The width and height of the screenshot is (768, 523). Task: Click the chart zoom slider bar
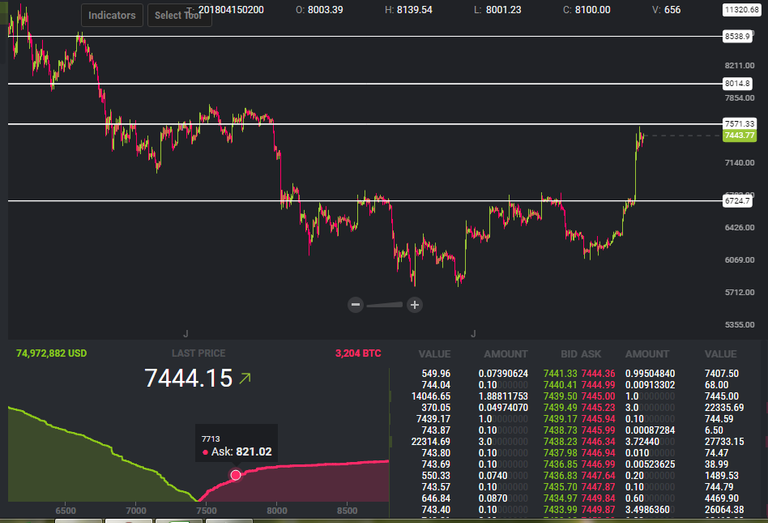tap(384, 305)
